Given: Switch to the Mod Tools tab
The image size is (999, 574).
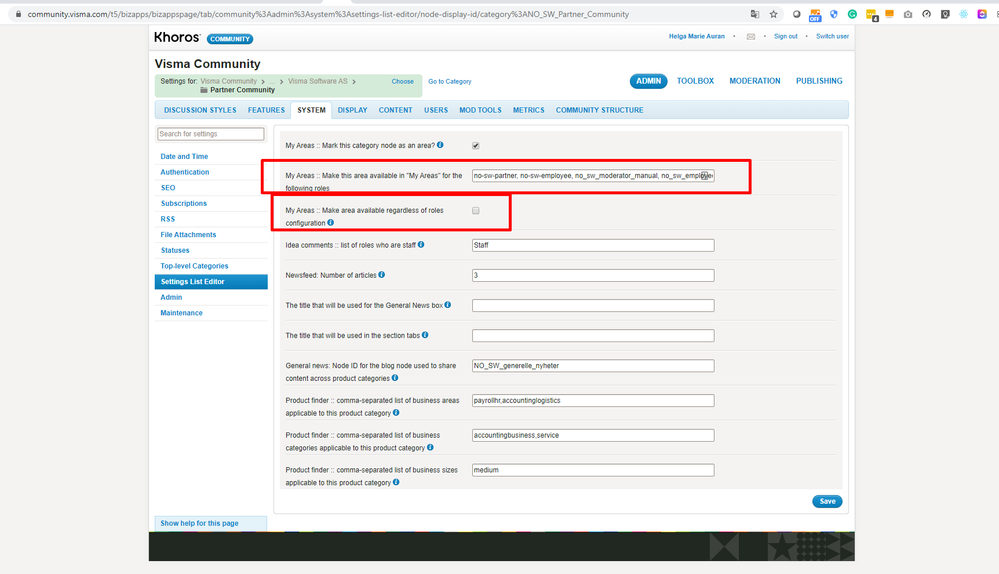Looking at the screenshot, I should [480, 110].
